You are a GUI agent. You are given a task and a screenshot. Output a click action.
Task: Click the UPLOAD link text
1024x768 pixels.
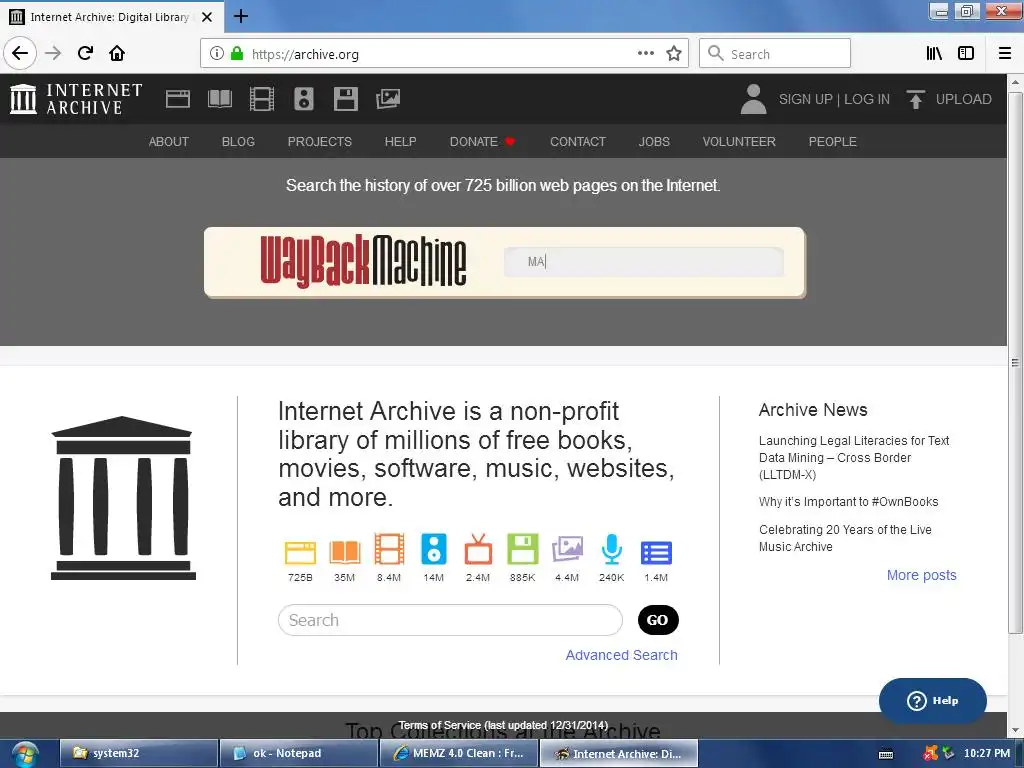click(x=964, y=99)
